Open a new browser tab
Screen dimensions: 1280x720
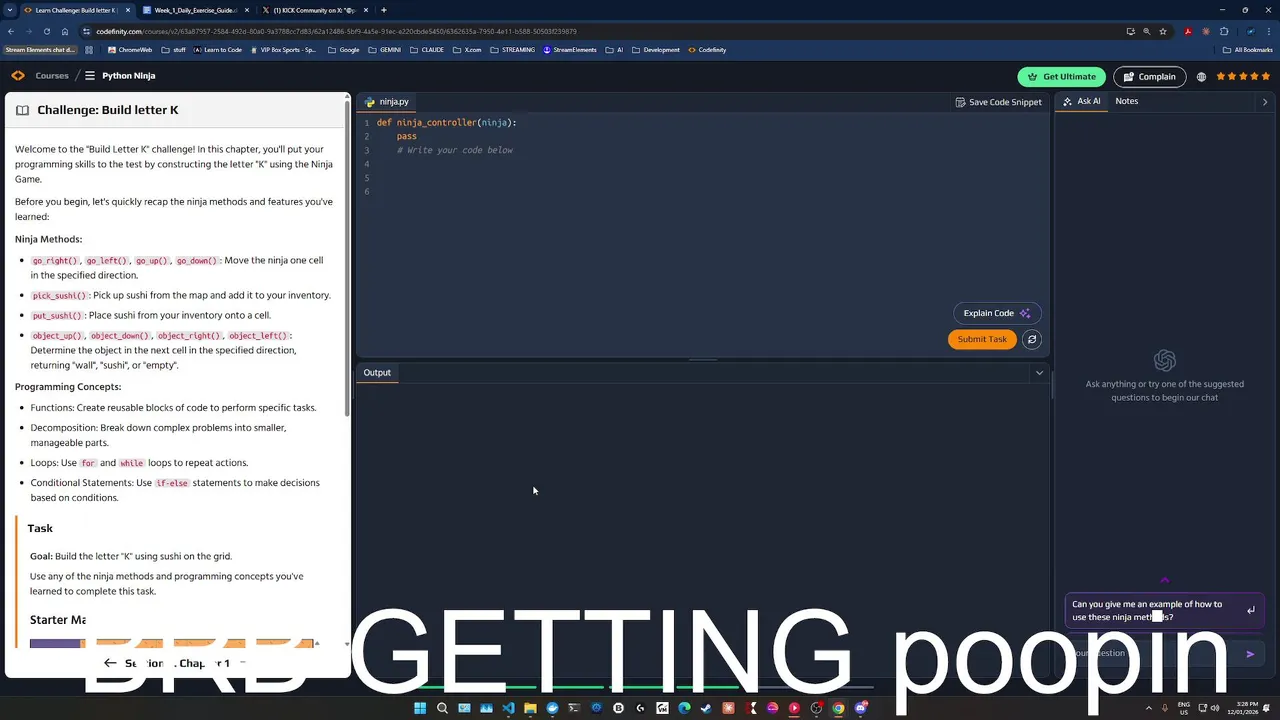click(384, 10)
